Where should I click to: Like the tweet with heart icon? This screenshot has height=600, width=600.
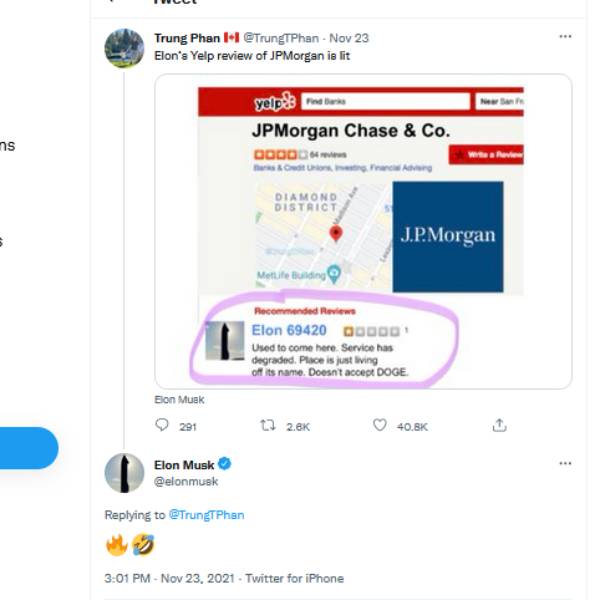coord(379,425)
